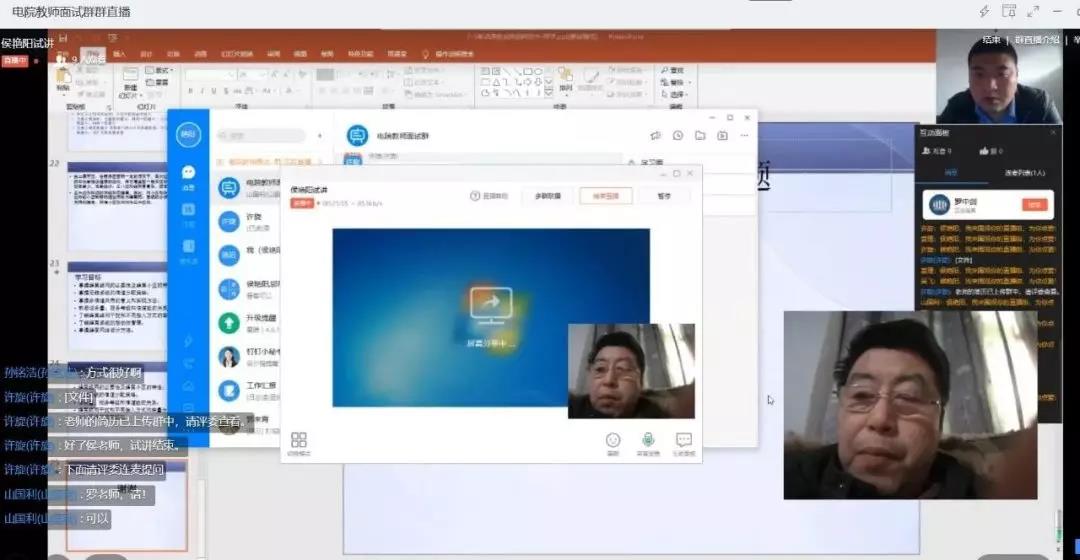Click the live help question icon
This screenshot has height=560, width=1080.
[475, 196]
